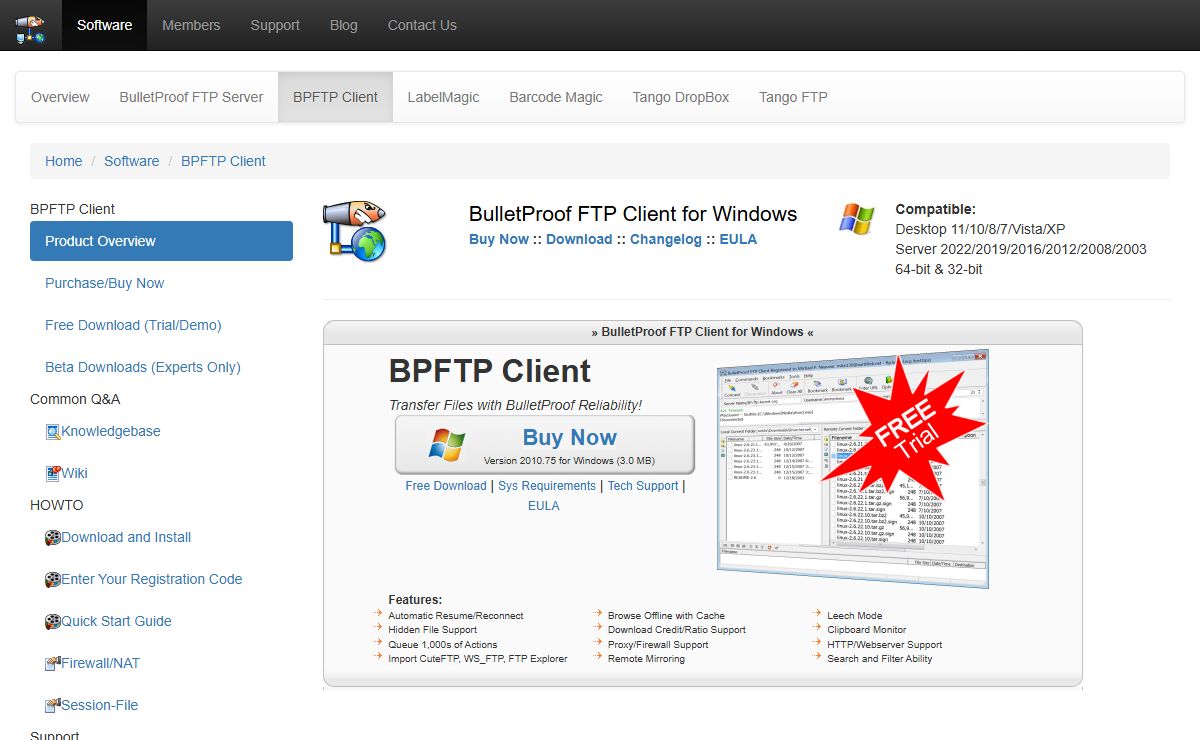Click EULA link under product title
The height and width of the screenshot is (740, 1200).
pos(738,239)
